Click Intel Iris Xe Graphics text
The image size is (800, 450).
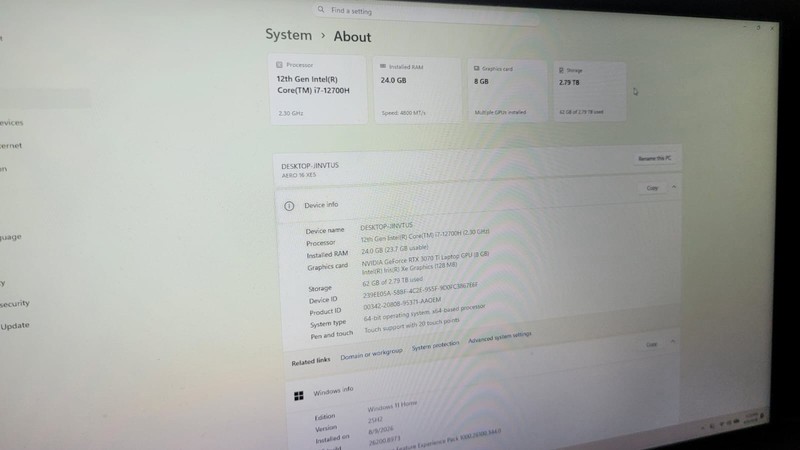coord(409,268)
